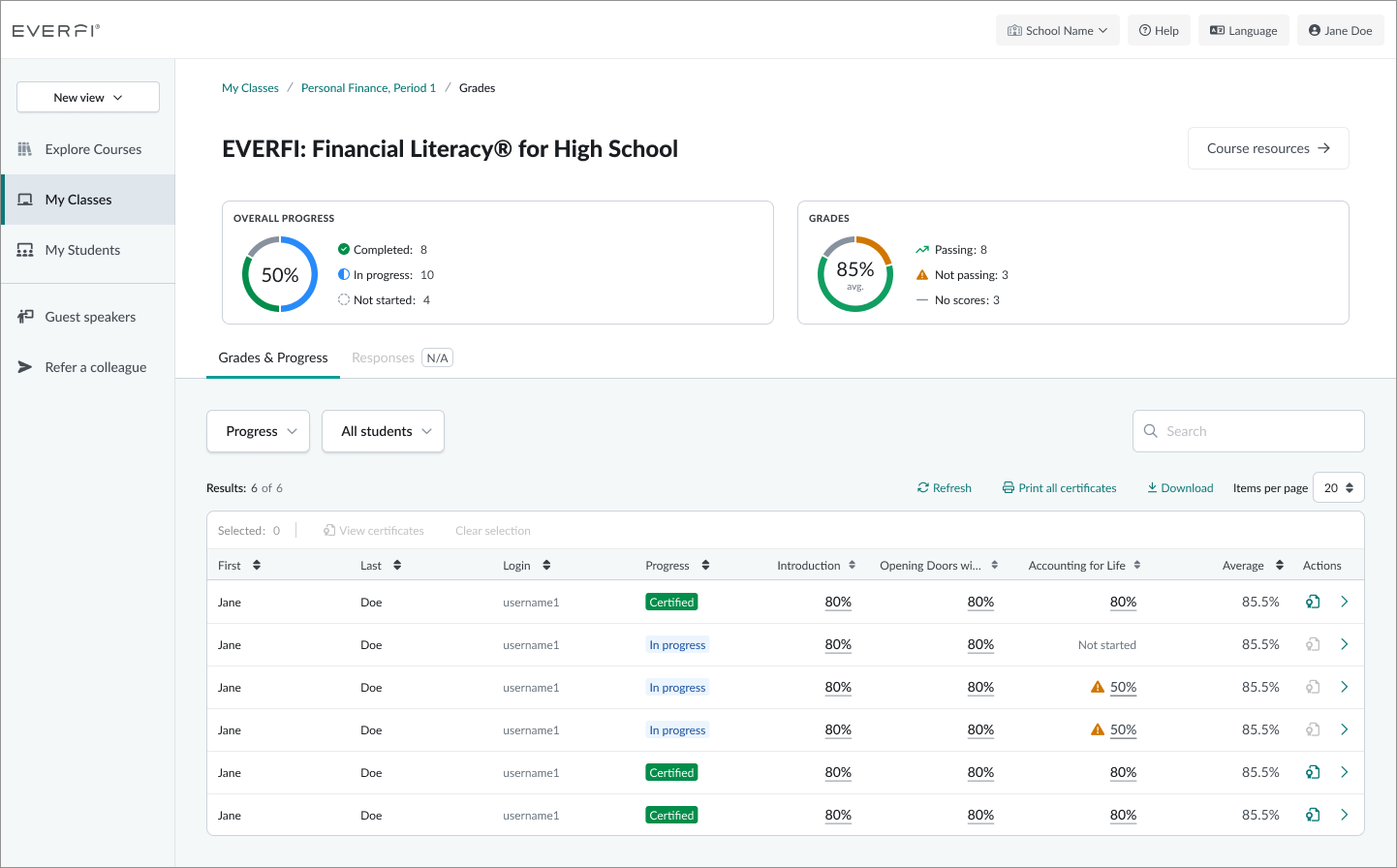Click the Not started cell
Image resolution: width=1397 pixels, height=868 pixels.
click(x=1107, y=645)
